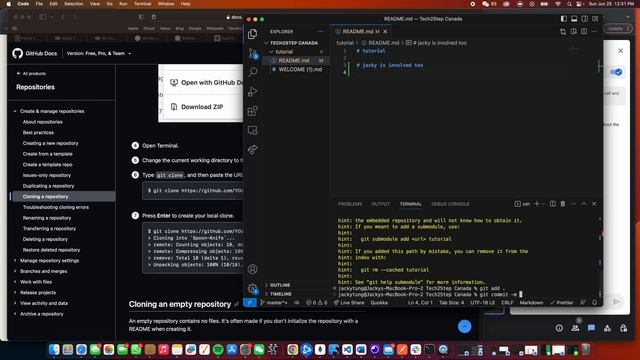Screen dimensions: 640x360
Task: Toggle panel layout icon in title bar
Action: 574,19
